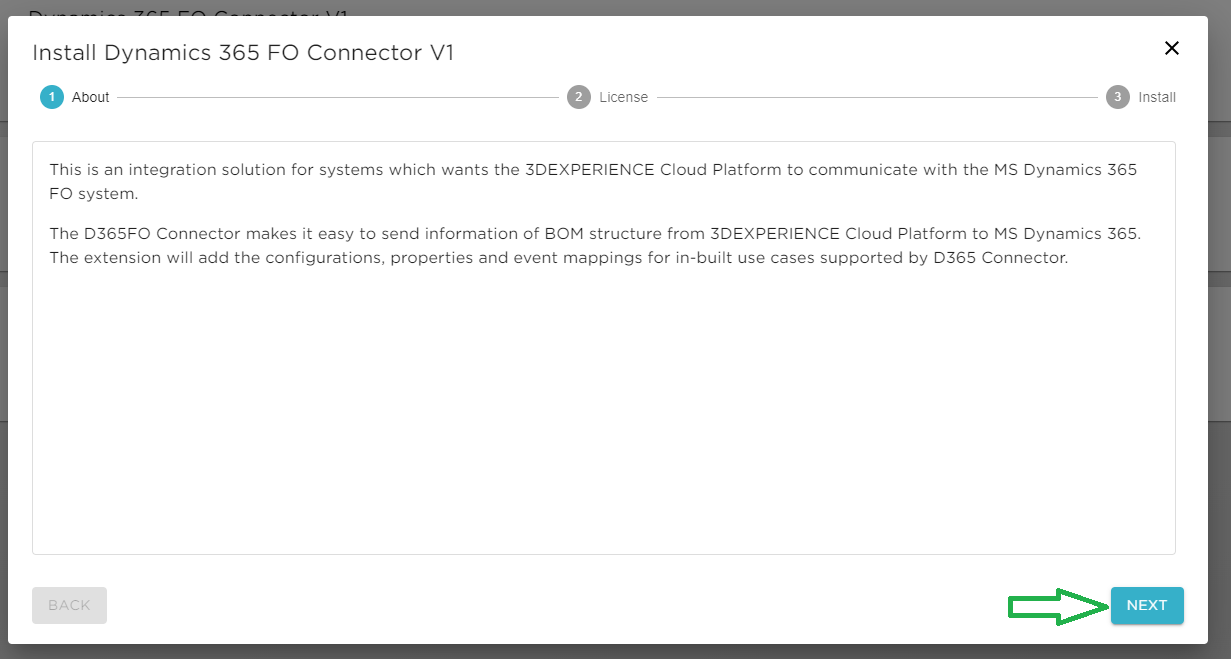The height and width of the screenshot is (659, 1231).
Task: Click the progress line between License and Install
Action: pyautogui.click(x=876, y=97)
